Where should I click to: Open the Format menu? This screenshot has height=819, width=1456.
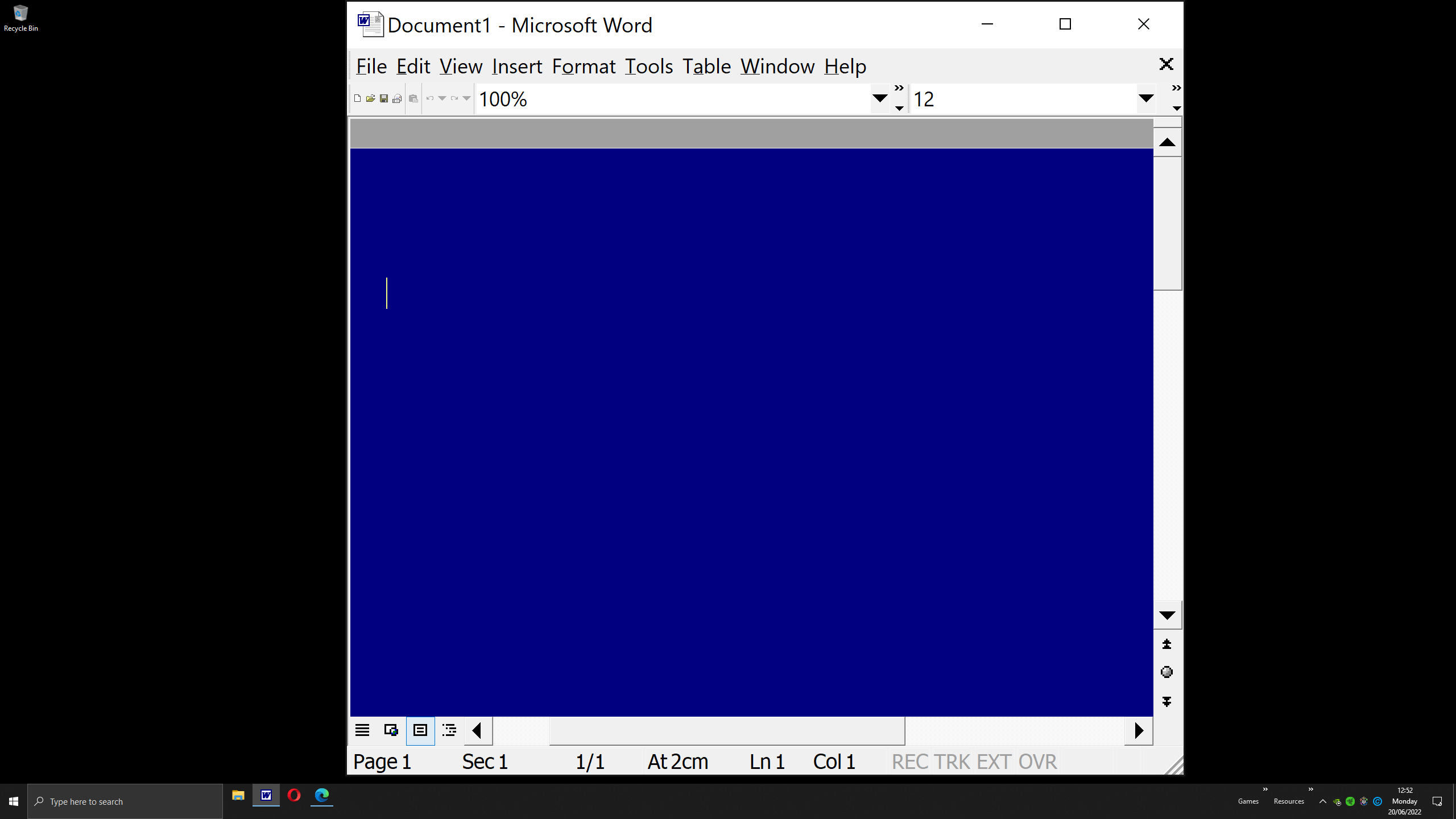pos(584,67)
